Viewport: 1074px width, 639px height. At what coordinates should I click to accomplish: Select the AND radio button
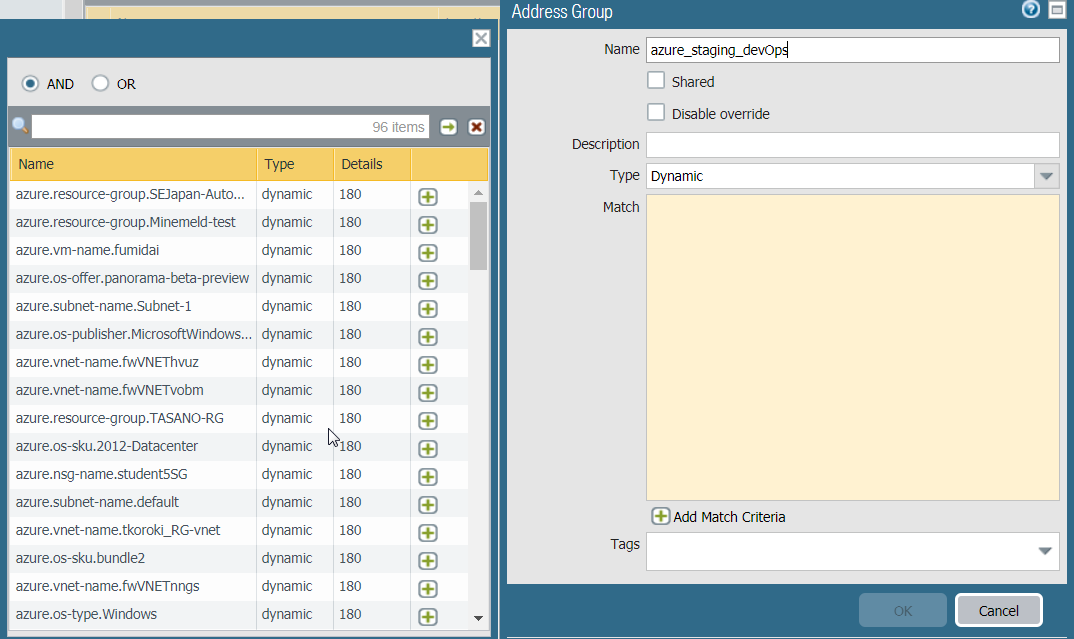[x=31, y=84]
